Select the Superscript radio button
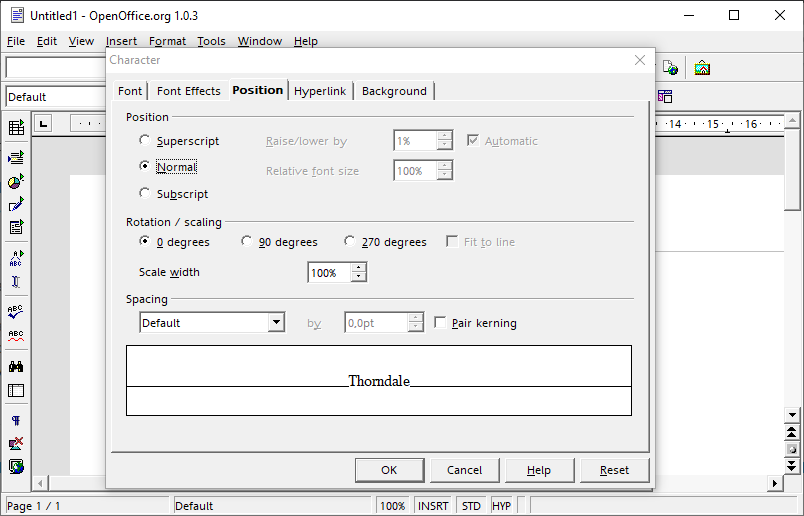This screenshot has width=804, height=516. tap(145, 140)
